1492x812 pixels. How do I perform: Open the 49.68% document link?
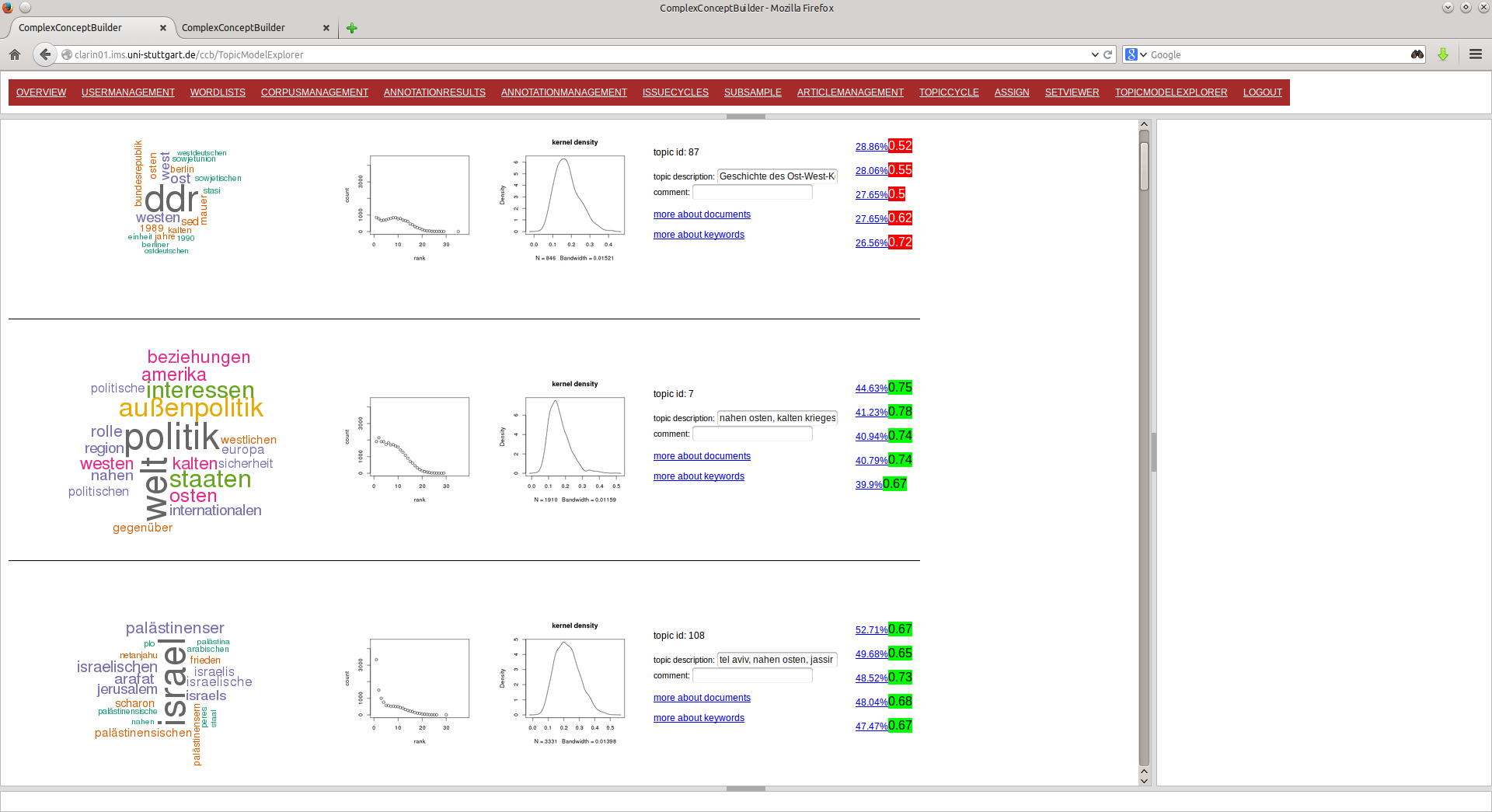(871, 654)
